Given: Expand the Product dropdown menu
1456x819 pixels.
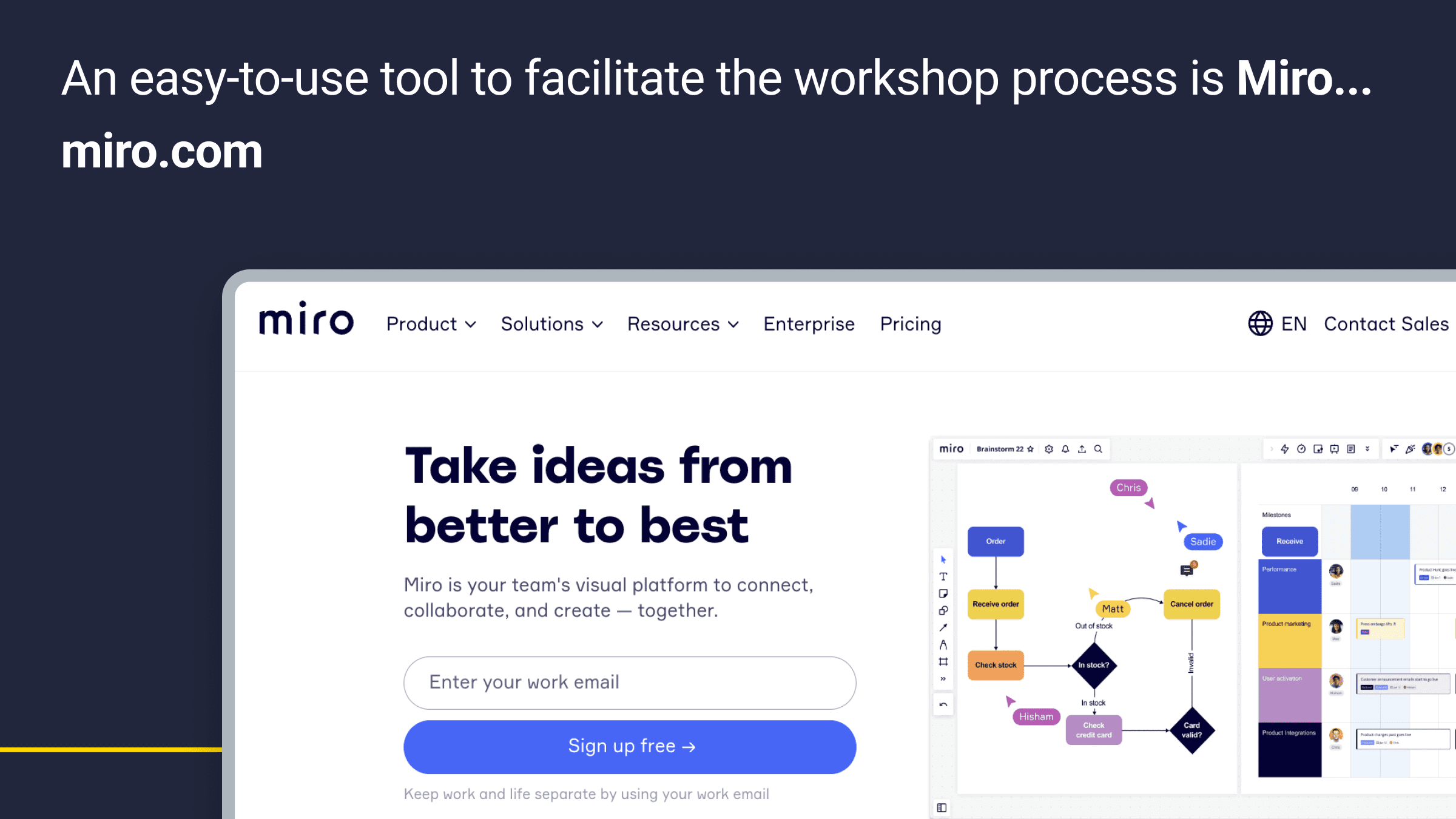Looking at the screenshot, I should tap(431, 324).
